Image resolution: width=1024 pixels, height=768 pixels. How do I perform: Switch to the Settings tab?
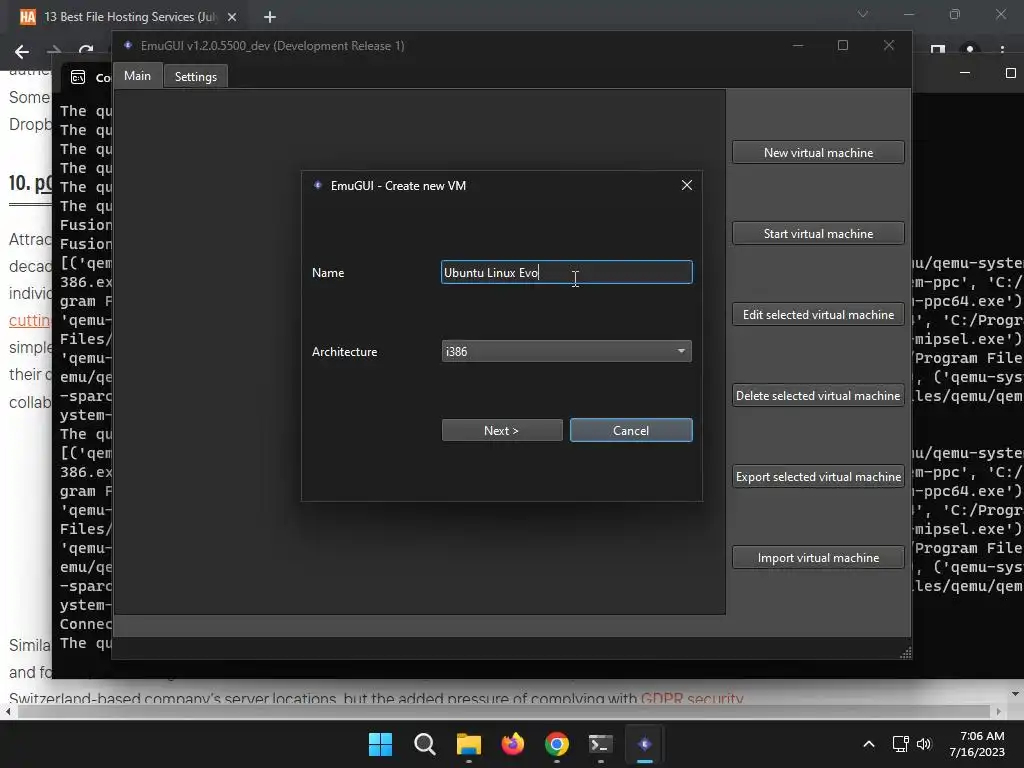coord(195,76)
